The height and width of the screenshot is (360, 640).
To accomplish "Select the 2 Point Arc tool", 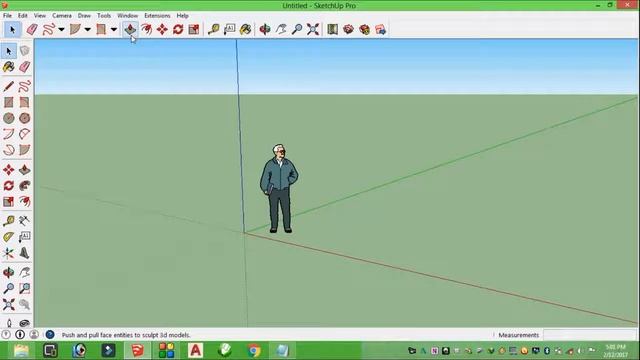I will 24,134.
